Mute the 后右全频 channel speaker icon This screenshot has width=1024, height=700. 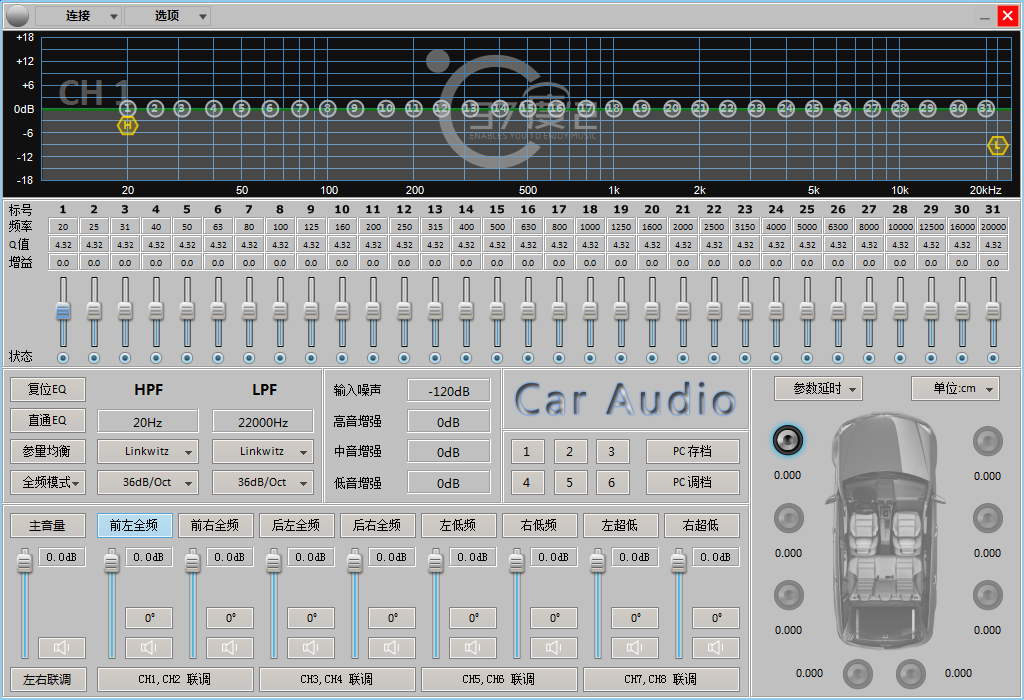pos(392,647)
